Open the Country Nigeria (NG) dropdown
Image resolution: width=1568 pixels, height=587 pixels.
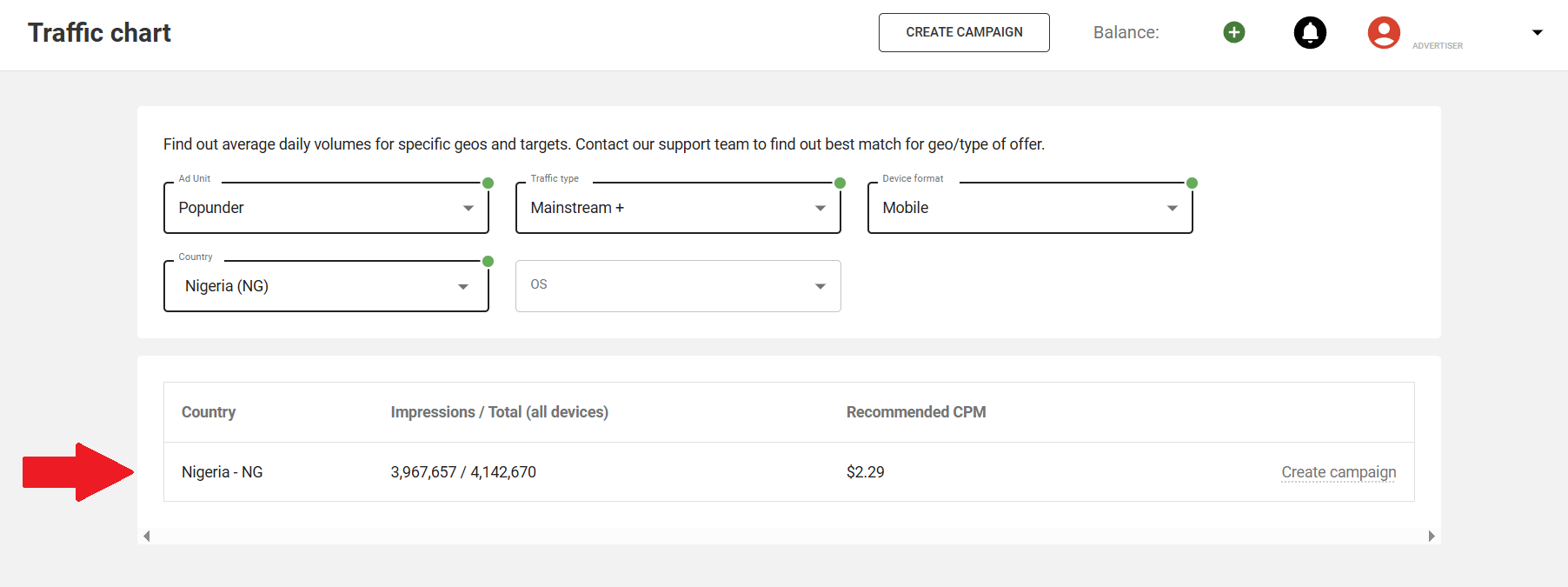tap(326, 286)
